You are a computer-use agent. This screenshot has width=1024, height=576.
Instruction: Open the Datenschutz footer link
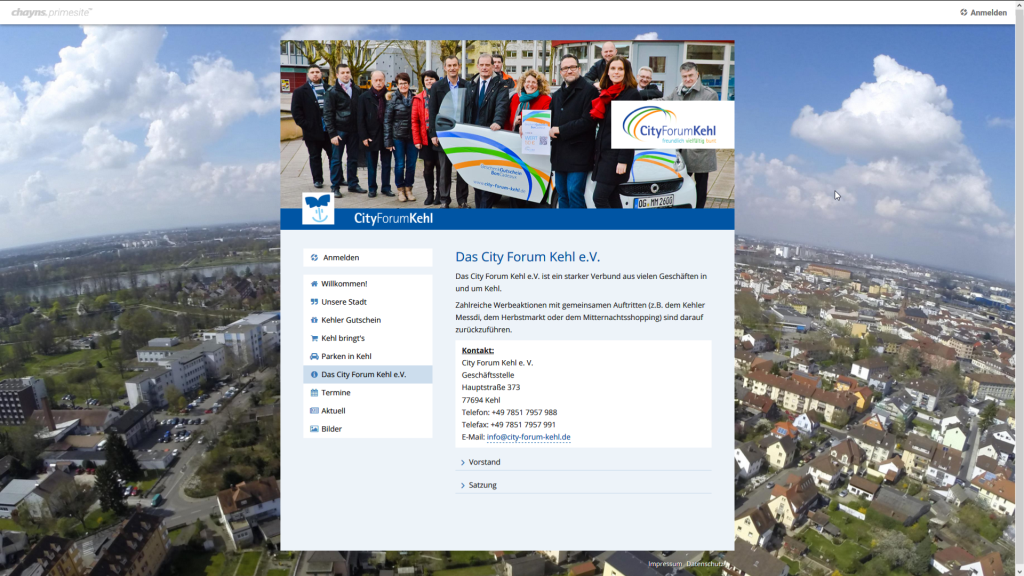(705, 564)
